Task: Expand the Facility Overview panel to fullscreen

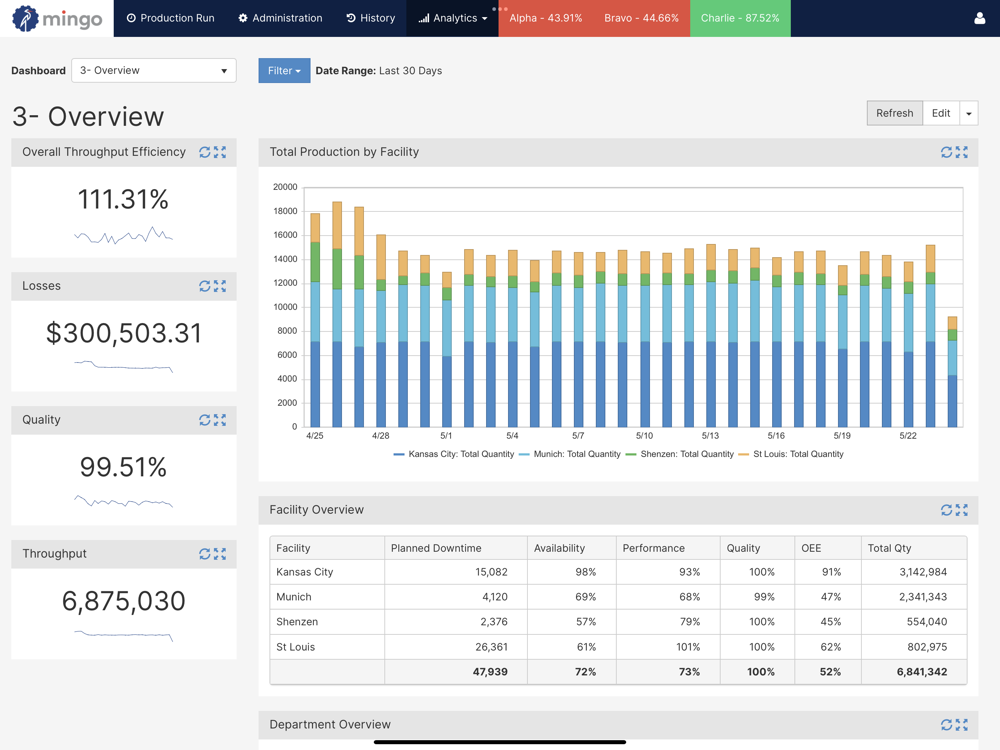Action: point(962,510)
